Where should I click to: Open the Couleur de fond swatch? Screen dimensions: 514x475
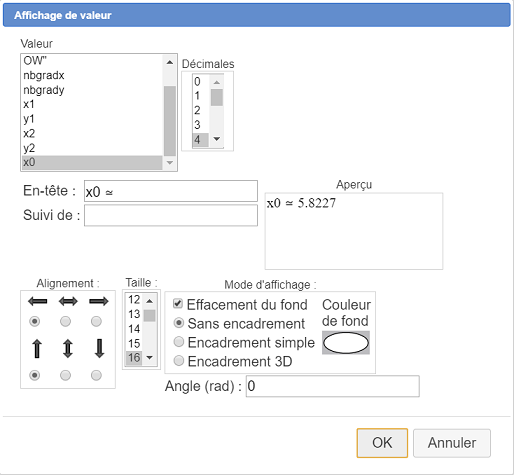point(346,343)
